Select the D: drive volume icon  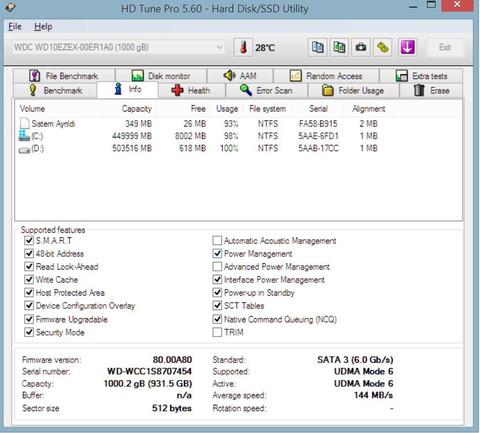24,150
